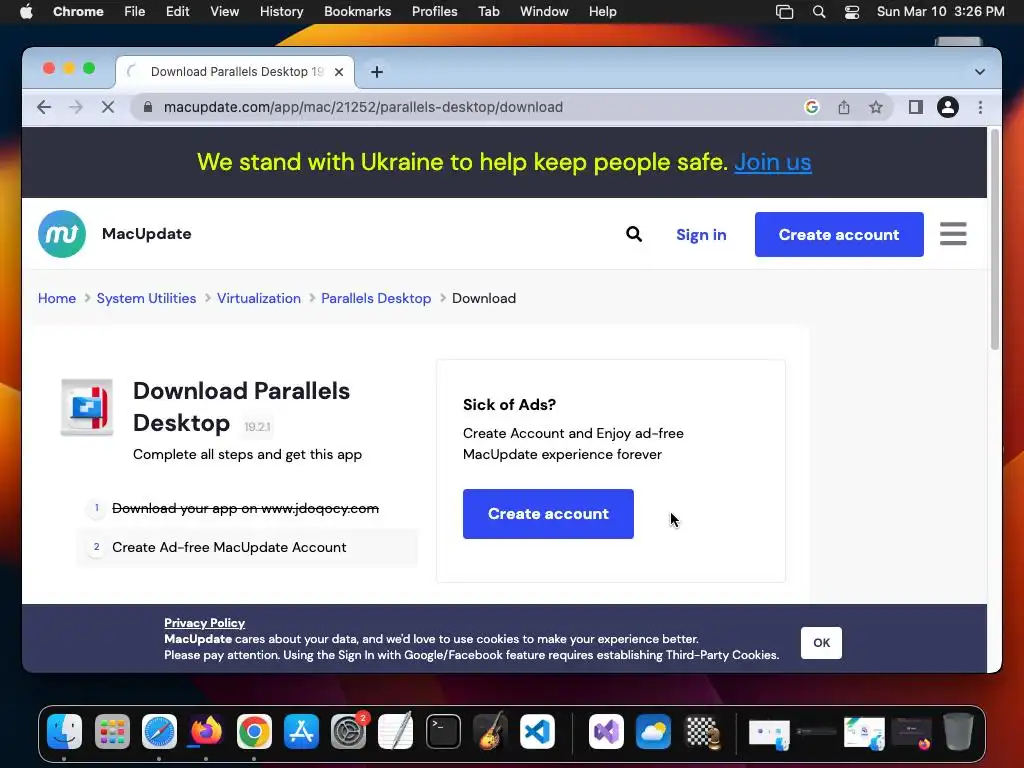Open the site search magnifier
This screenshot has width=1024, height=768.
point(633,234)
